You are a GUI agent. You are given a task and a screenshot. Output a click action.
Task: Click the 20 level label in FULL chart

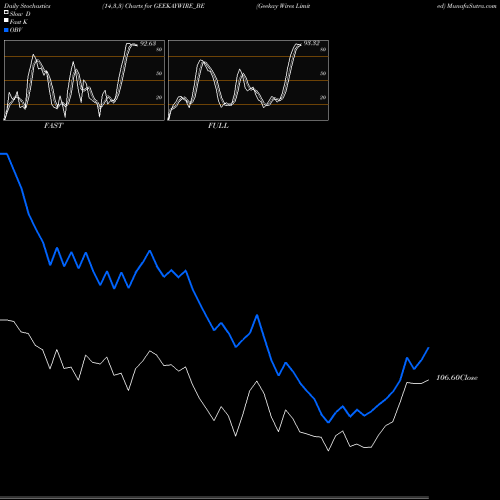coord(323,97)
